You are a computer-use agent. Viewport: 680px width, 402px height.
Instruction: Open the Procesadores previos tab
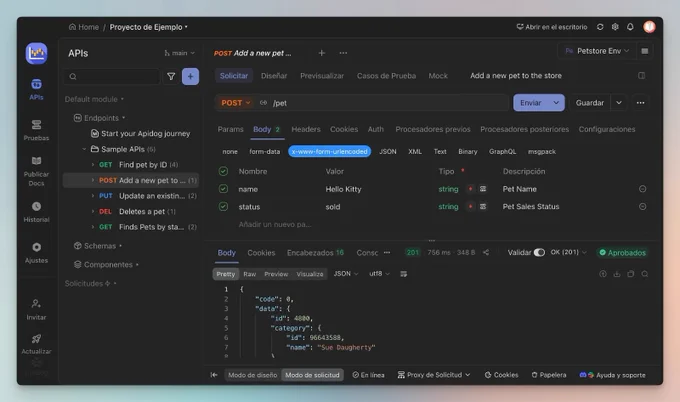tap(433, 129)
